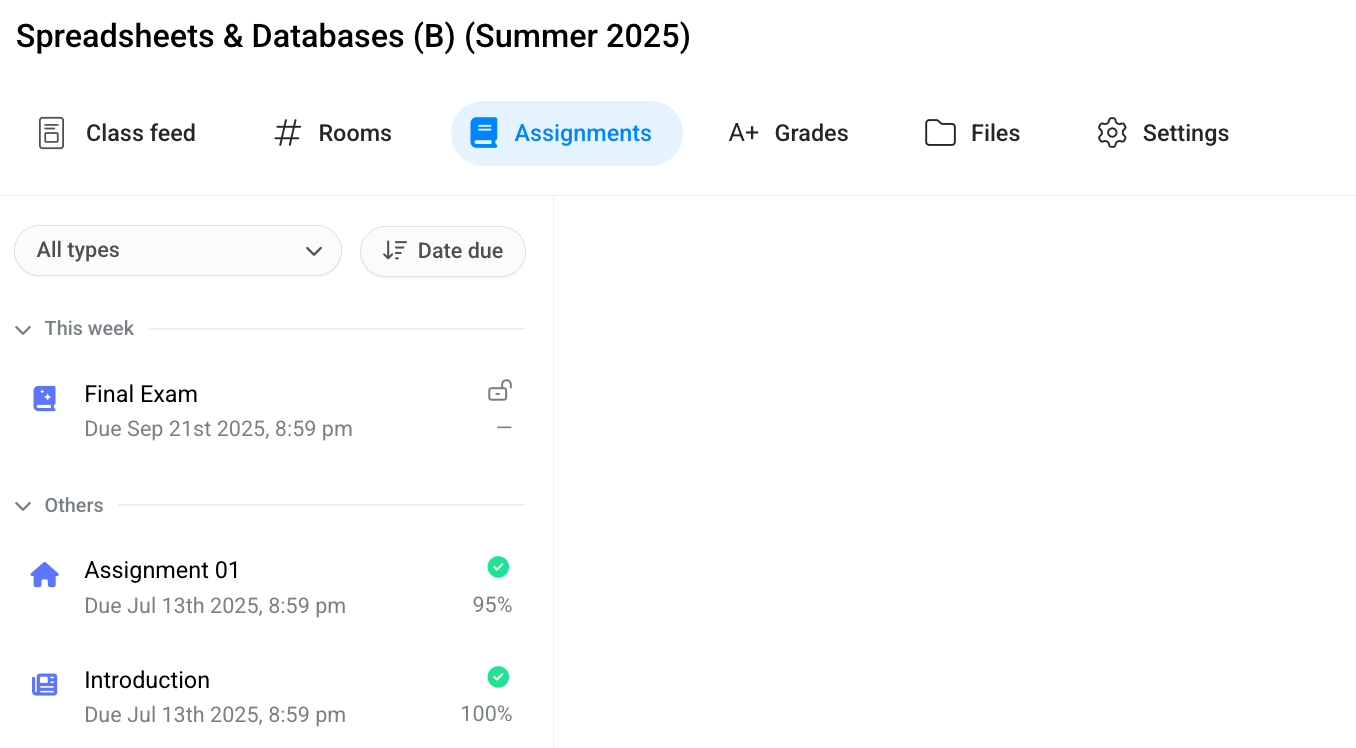The image size is (1356, 748).
Task: Click the Assignment 01 home icon
Action: click(45, 575)
